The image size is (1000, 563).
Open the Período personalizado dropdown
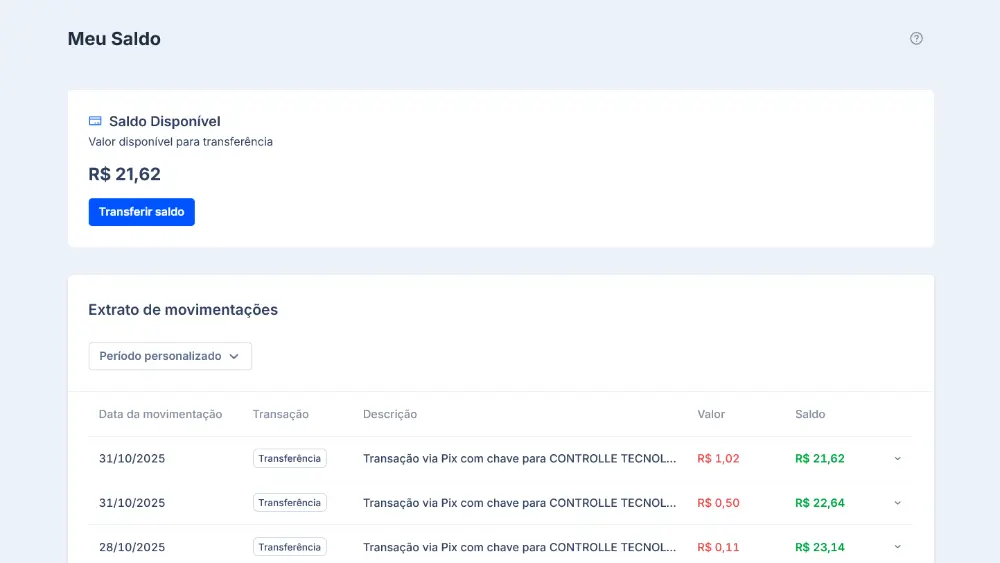coord(170,356)
